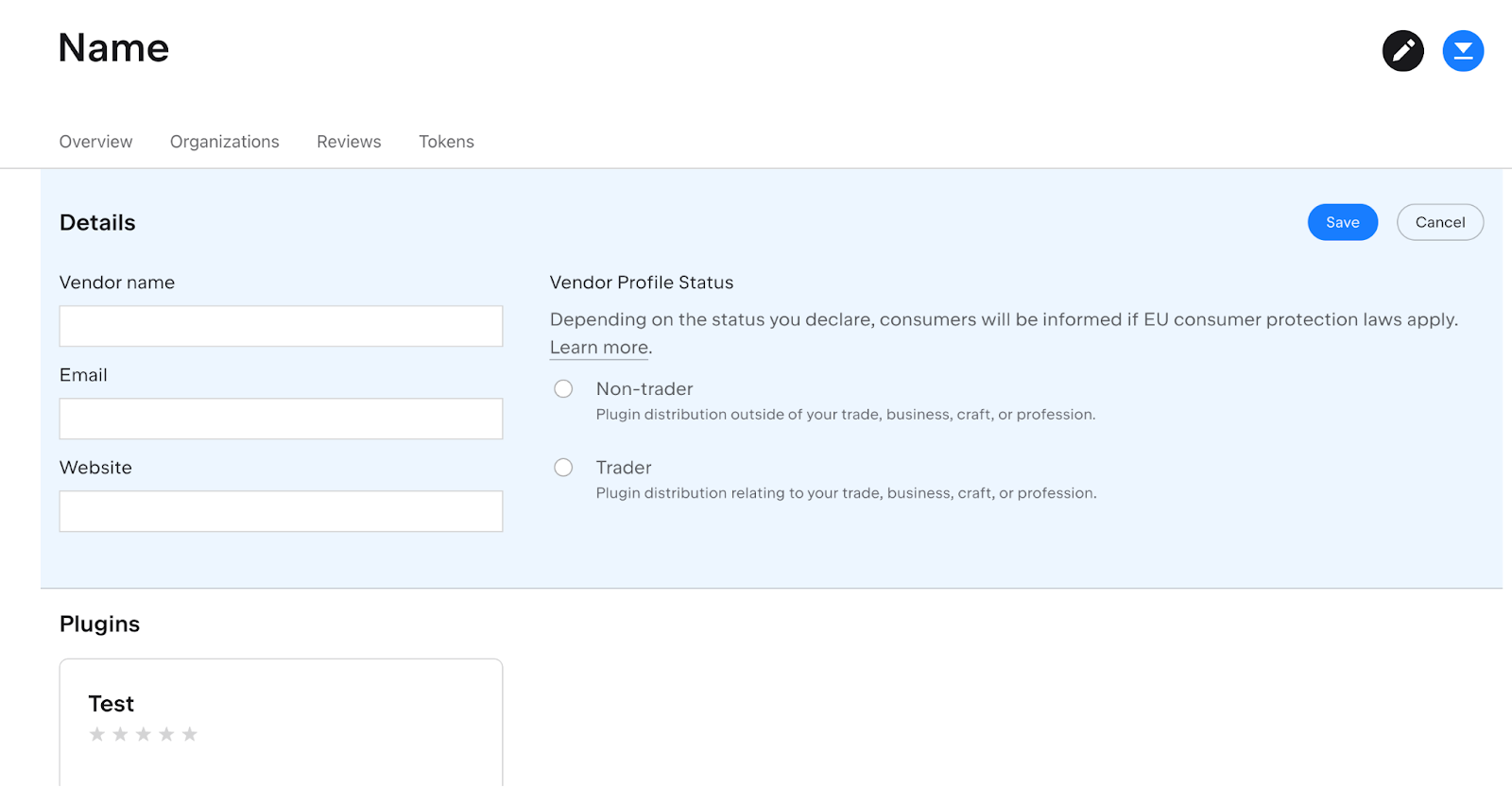Click the Trader description text

pyautogui.click(x=846, y=493)
